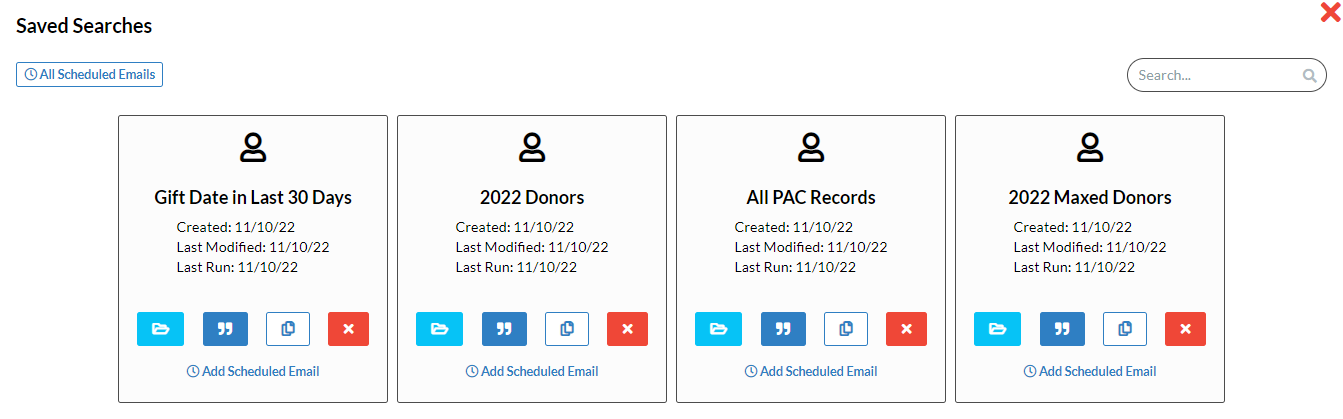Add Scheduled Email for 2022 Donors
1343x419 pixels.
point(532,371)
